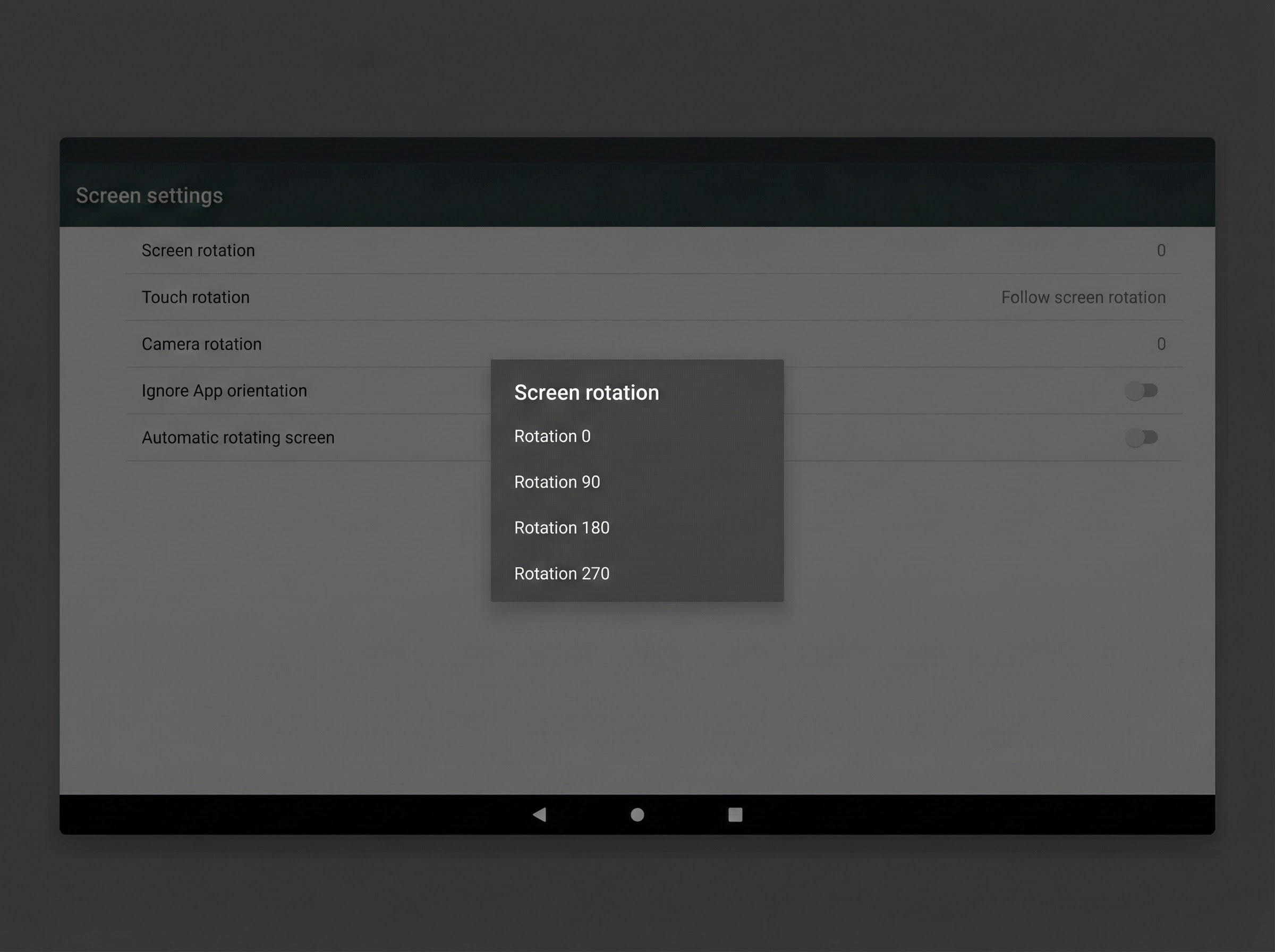Click the Camera rotation value 0

1161,344
